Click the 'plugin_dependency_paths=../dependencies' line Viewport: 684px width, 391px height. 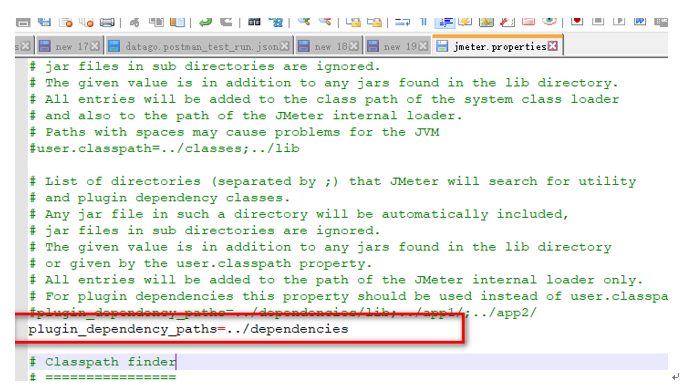click(188, 329)
